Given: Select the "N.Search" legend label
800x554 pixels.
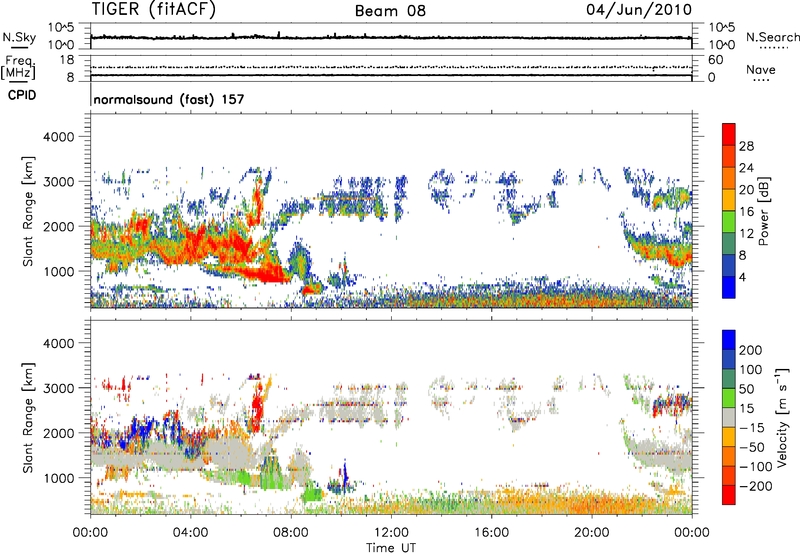Looking at the screenshot, I should pyautogui.click(x=773, y=37).
